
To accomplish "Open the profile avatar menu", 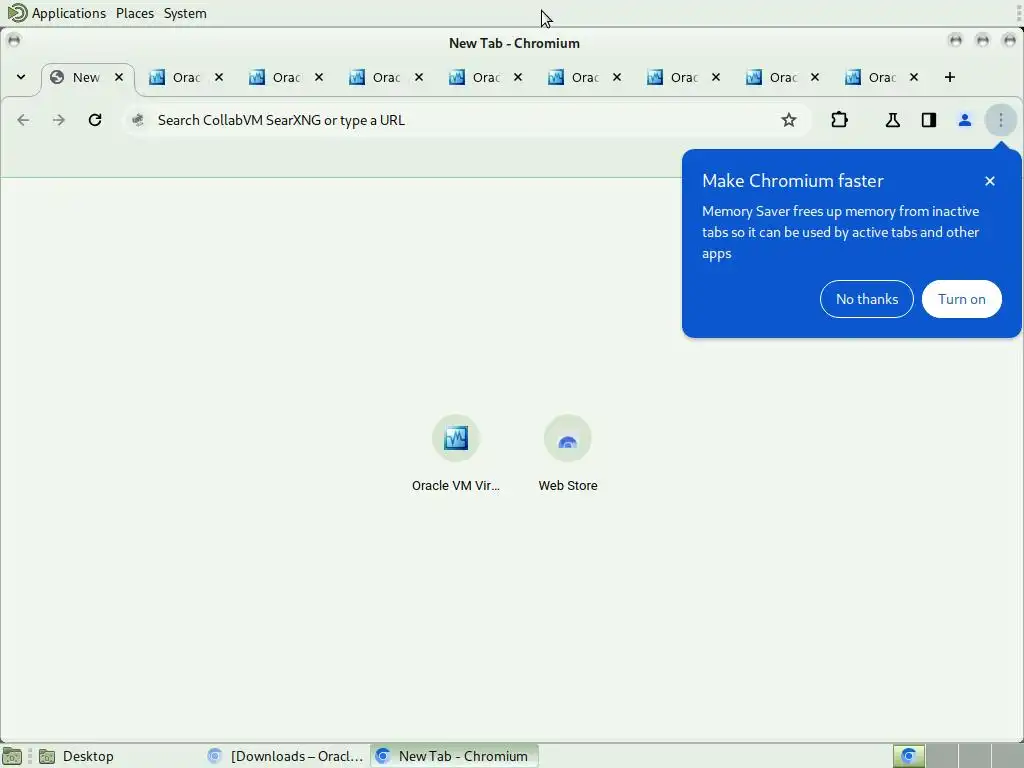I will tap(965, 120).
